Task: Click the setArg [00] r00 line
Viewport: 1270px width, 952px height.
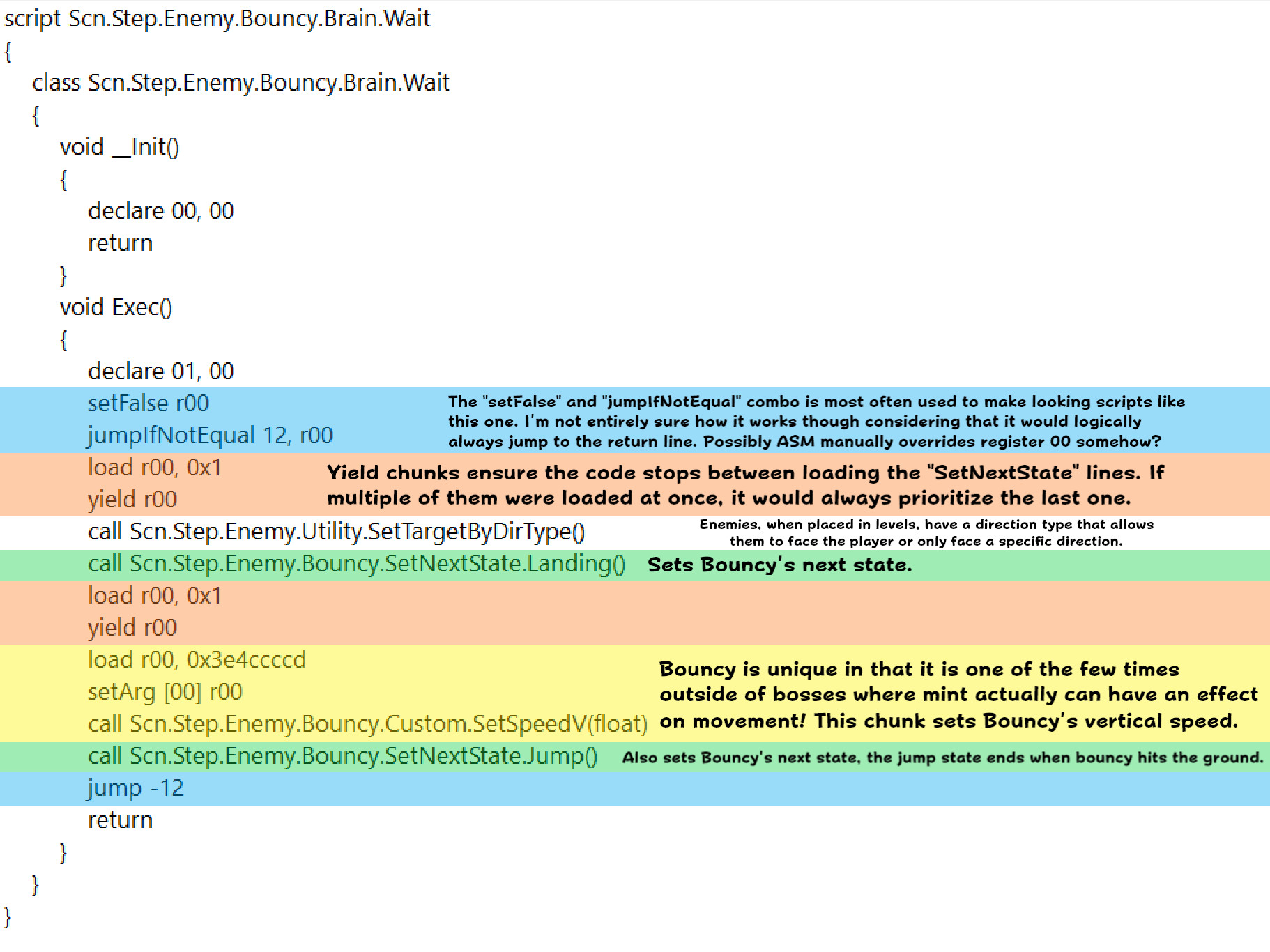Action: point(165,691)
